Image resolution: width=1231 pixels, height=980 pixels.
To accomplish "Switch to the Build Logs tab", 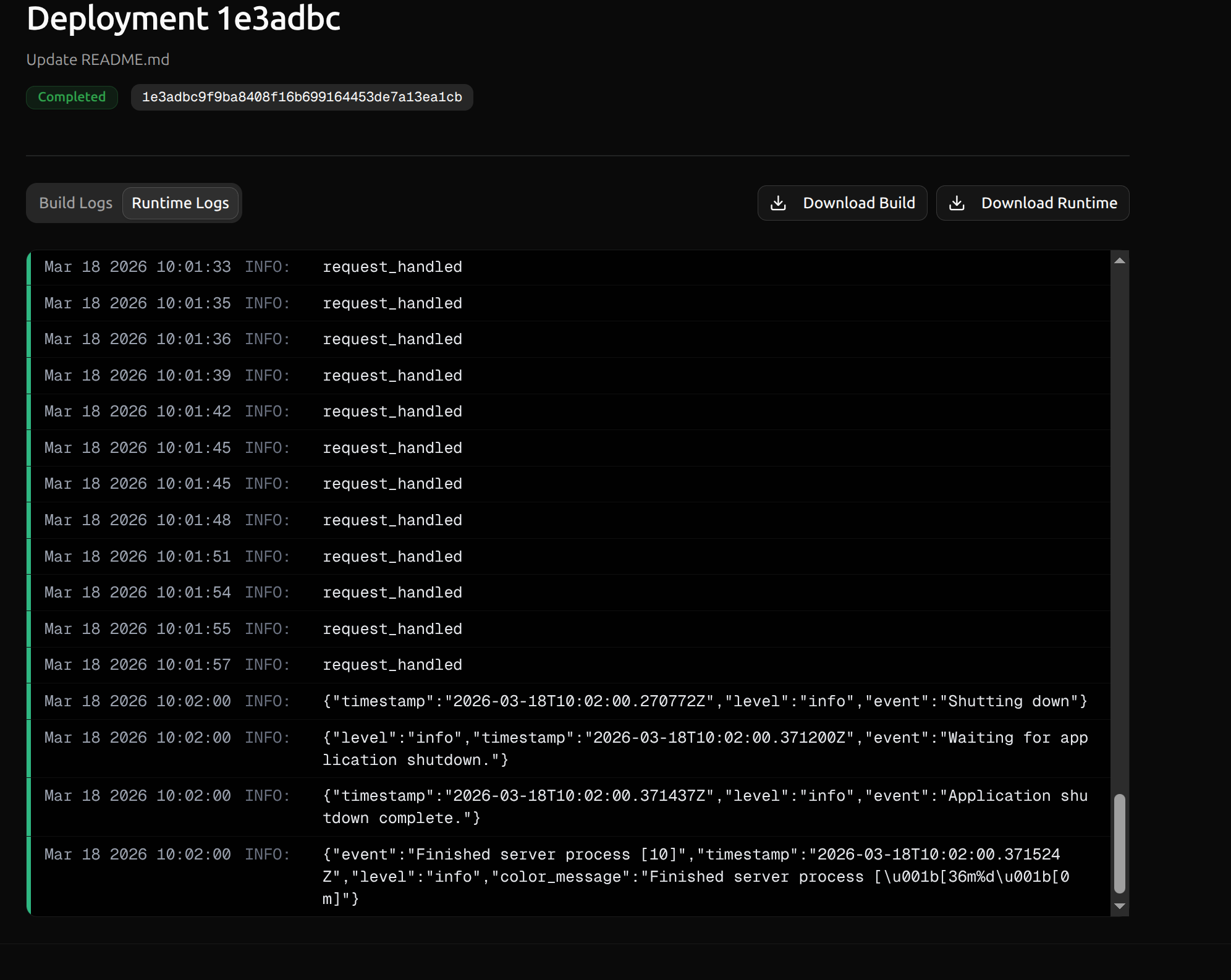I will pyautogui.click(x=75, y=203).
